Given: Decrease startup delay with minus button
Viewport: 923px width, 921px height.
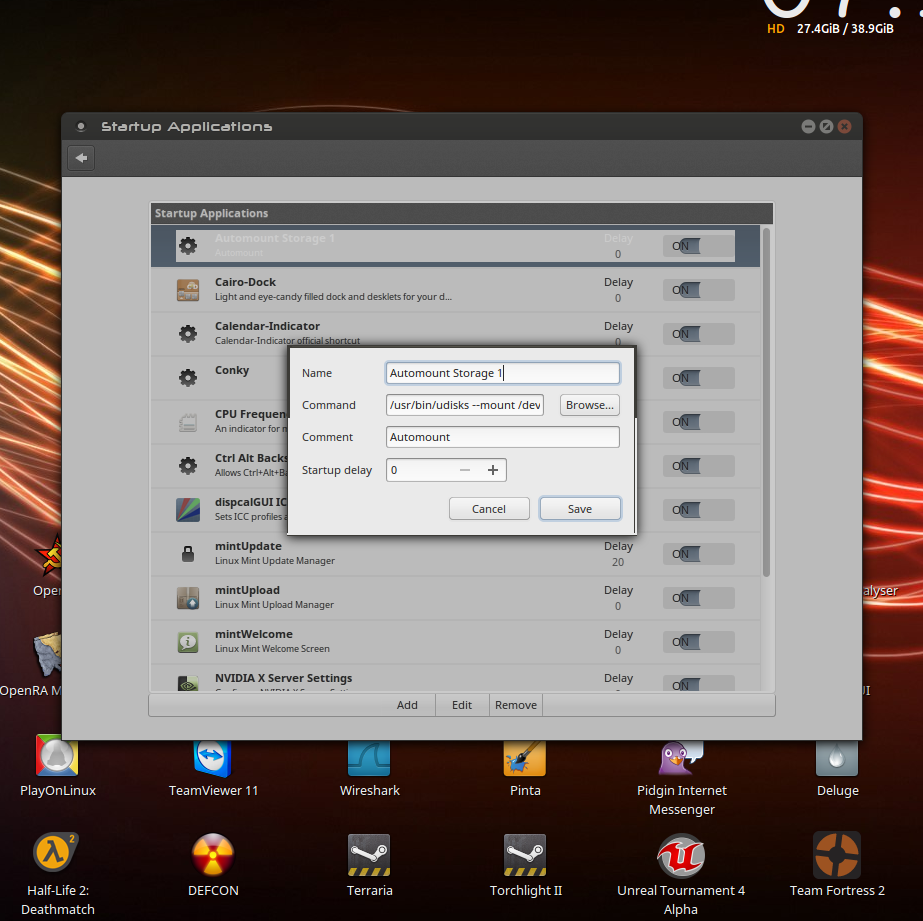Looking at the screenshot, I should pos(464,470).
